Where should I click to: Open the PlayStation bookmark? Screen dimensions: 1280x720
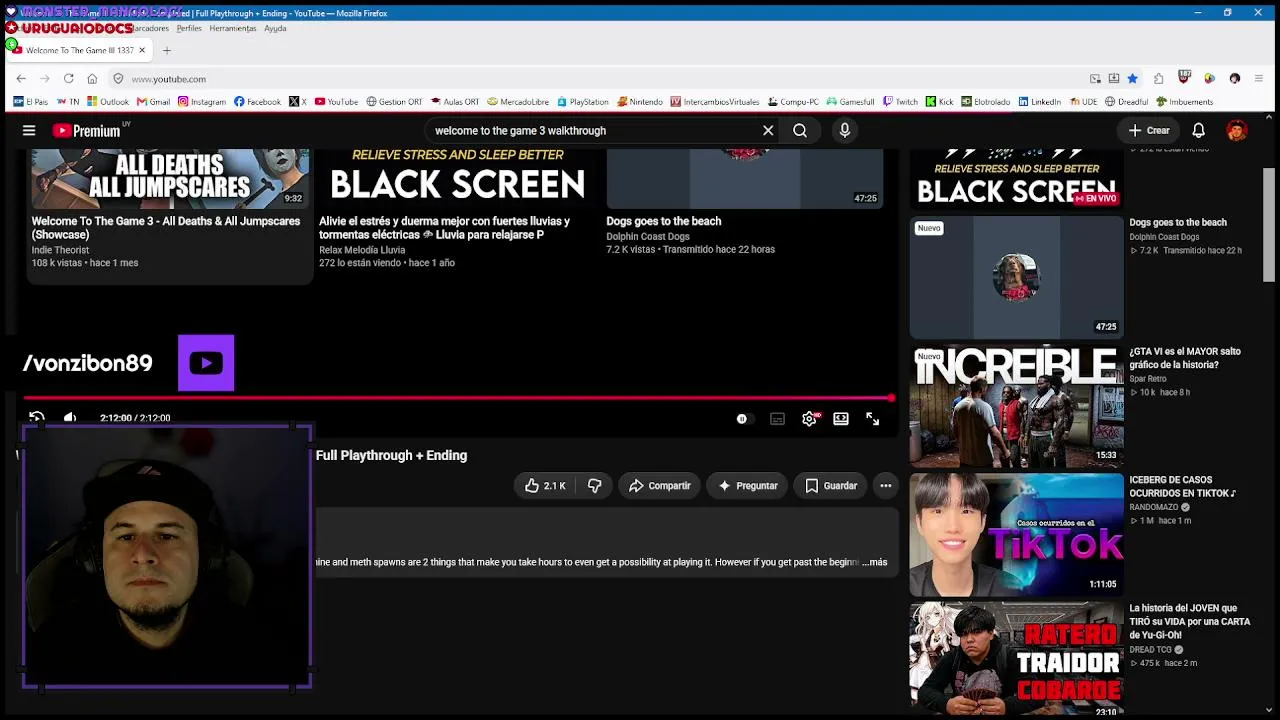(x=583, y=102)
